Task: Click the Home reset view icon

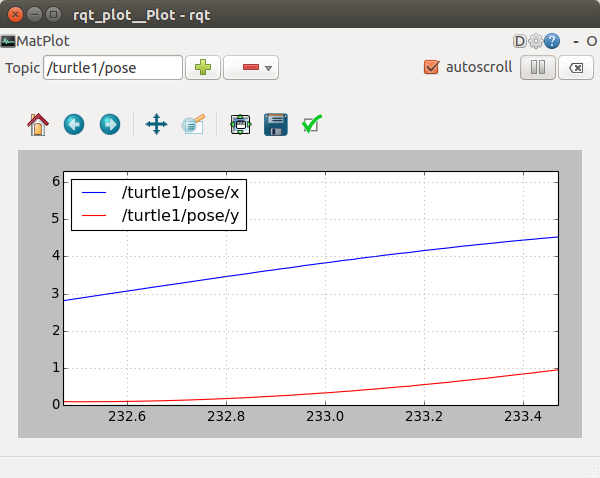Action: [x=38, y=124]
